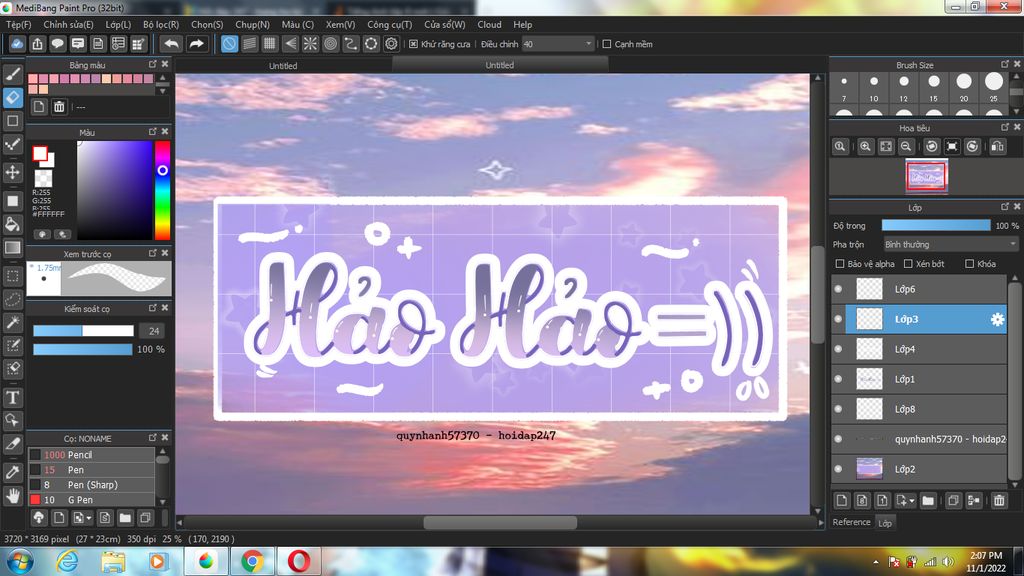1024x576 pixels.
Task: Click the vertical hue color bar
Action: click(x=162, y=190)
